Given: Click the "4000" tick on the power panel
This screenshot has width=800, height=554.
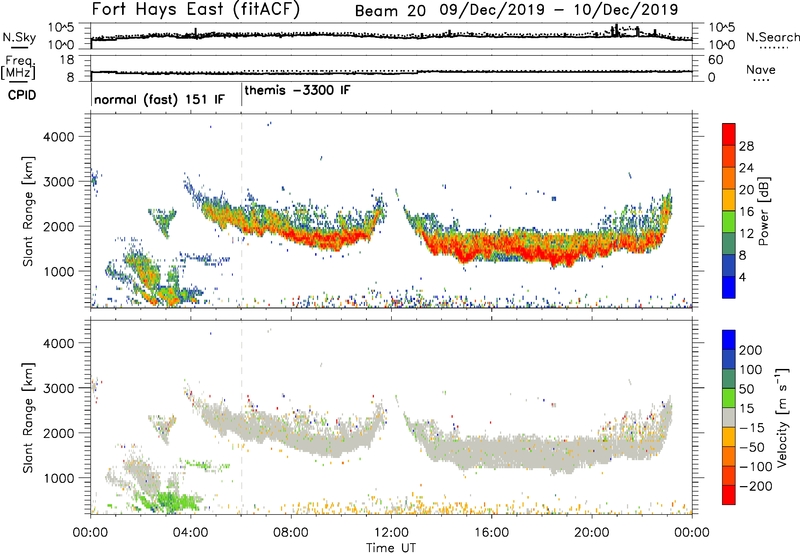Looking at the screenshot, I should point(58,137).
